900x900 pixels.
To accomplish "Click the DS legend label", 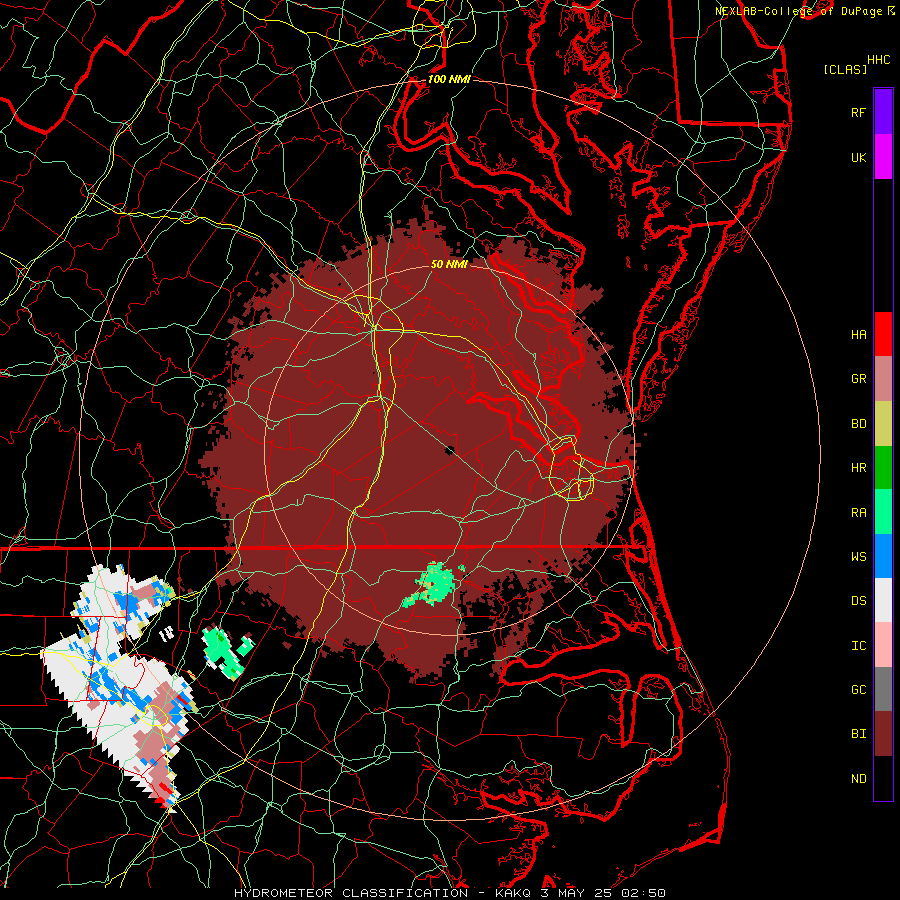I will [x=858, y=601].
